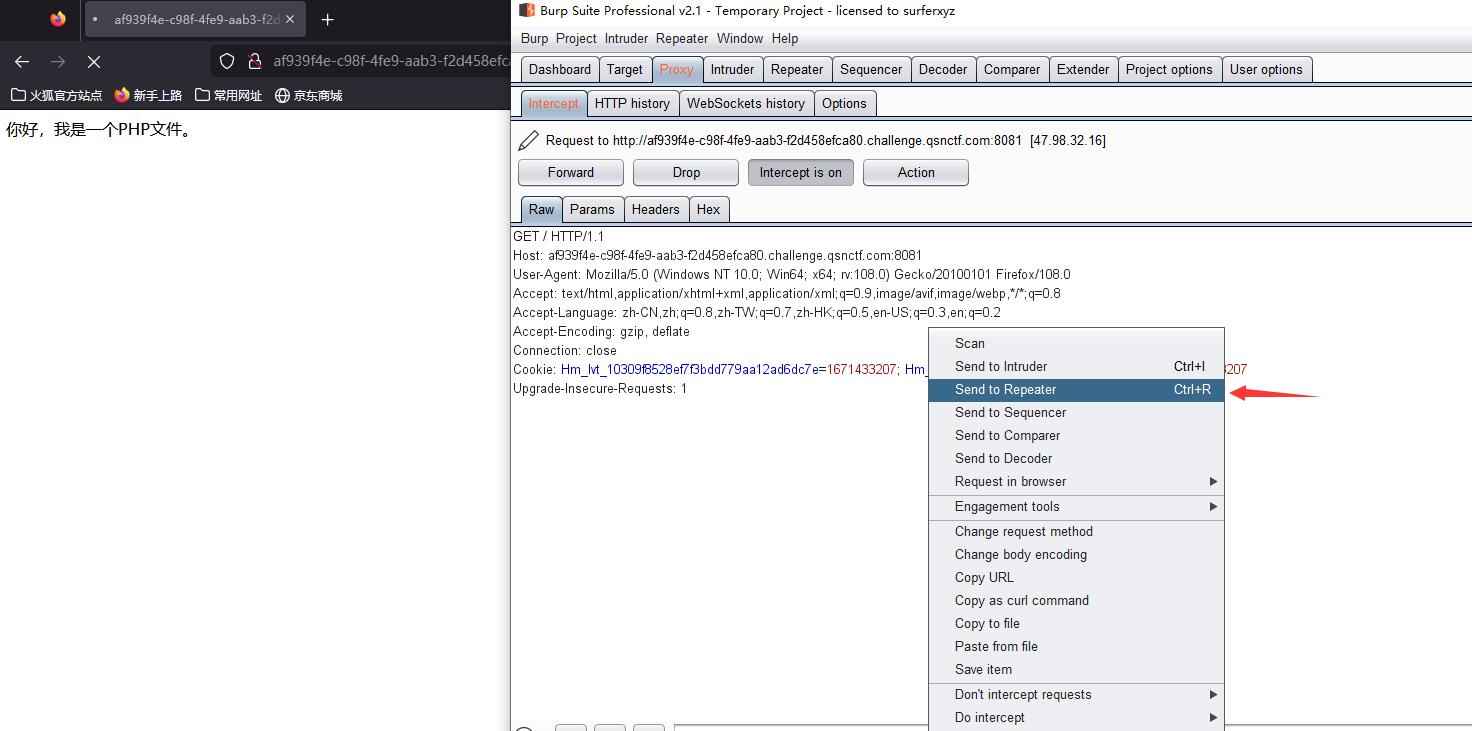
Task: Select Change body encoding
Action: pos(1076,554)
